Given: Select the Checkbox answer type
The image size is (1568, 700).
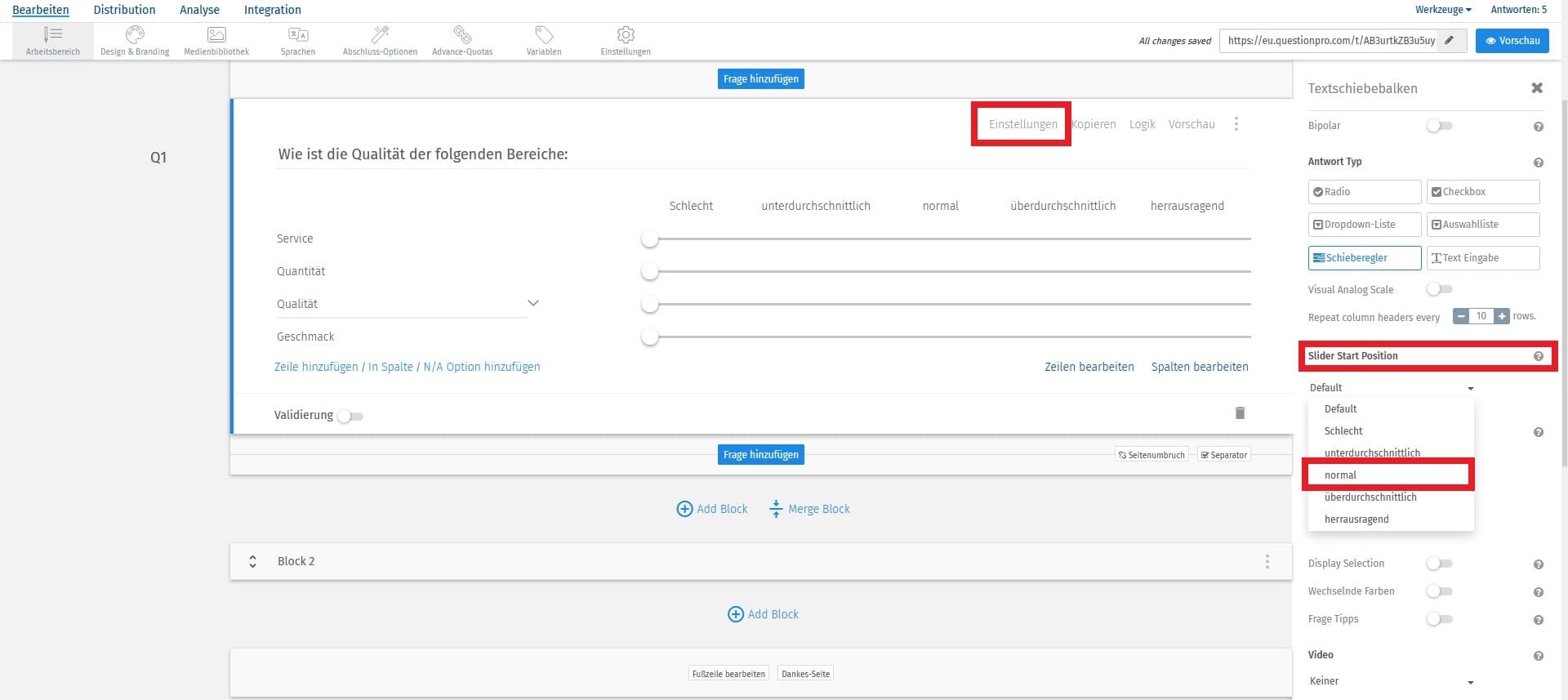Looking at the screenshot, I should tap(1483, 192).
